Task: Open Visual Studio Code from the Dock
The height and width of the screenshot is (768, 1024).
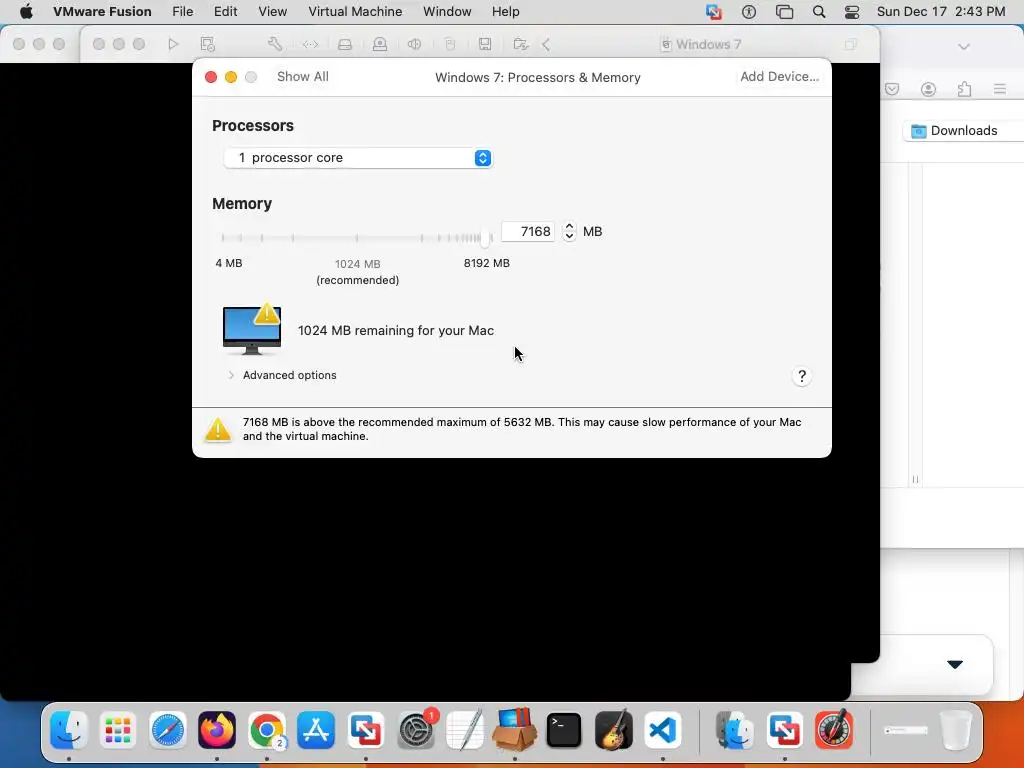Action: click(x=663, y=730)
